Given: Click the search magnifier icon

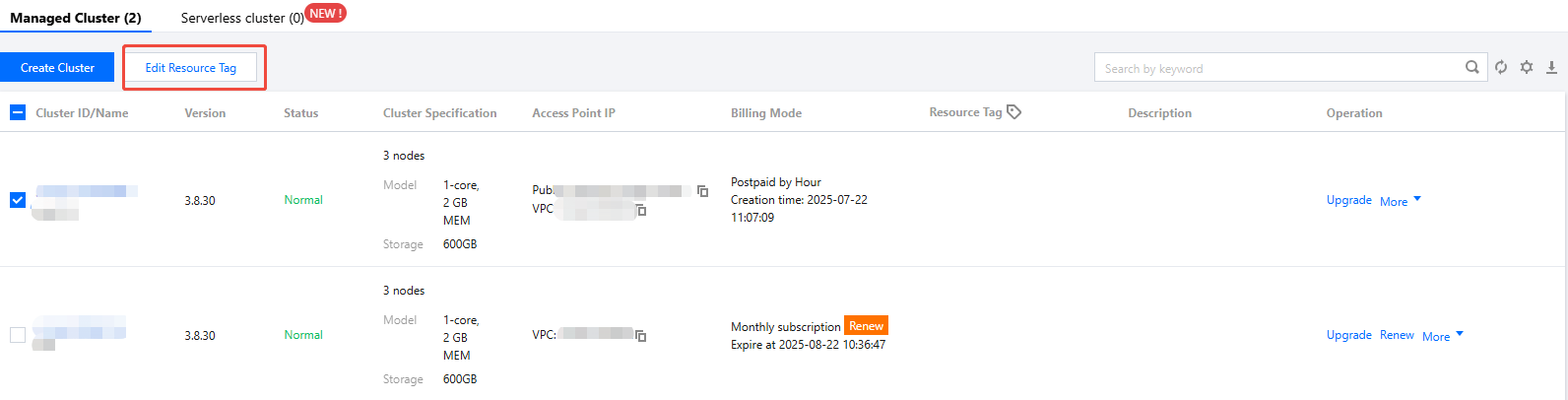Looking at the screenshot, I should tap(1471, 67).
